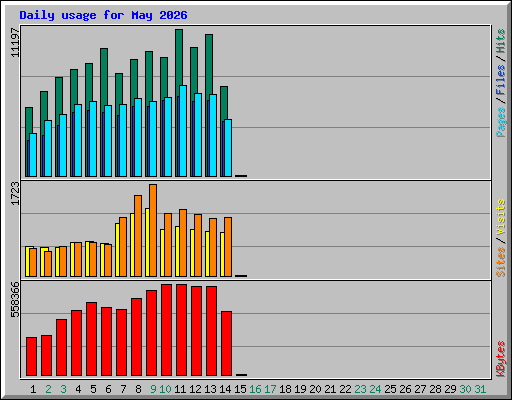Click day 2 on the x-axis
Screen dimensions: 512x400
pyautogui.click(x=48, y=389)
